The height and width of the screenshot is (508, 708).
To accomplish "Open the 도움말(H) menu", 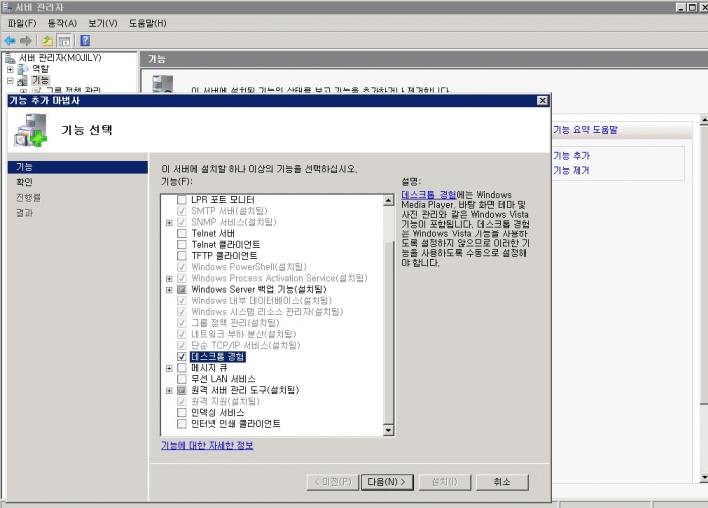I will tap(148, 23).
